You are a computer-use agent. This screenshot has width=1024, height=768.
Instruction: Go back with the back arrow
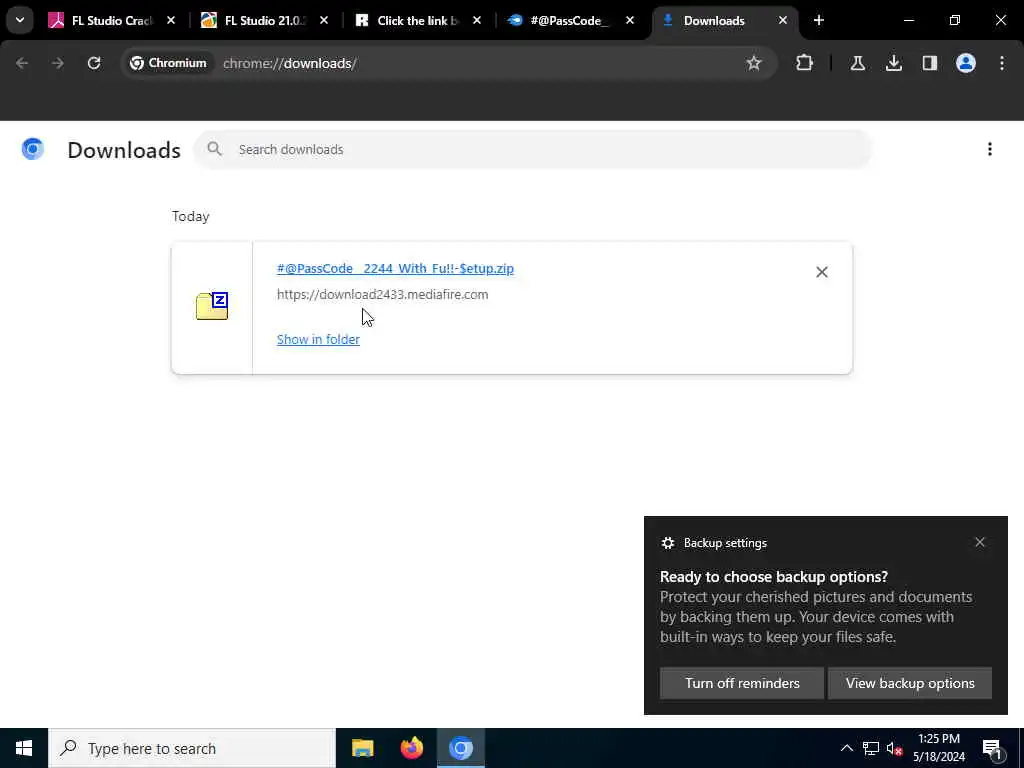pyautogui.click(x=22, y=63)
